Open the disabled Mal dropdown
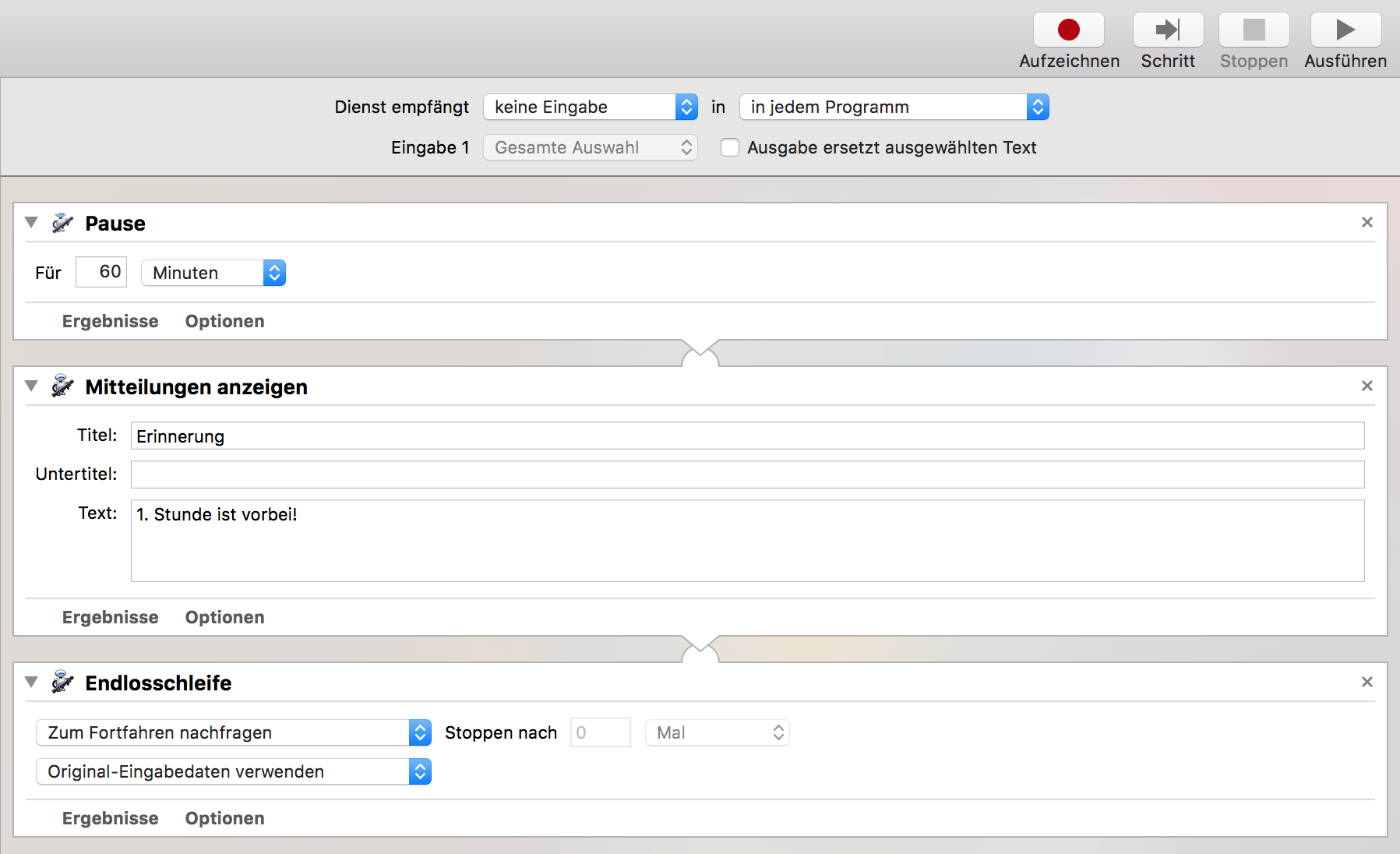The image size is (1400, 854). (718, 732)
